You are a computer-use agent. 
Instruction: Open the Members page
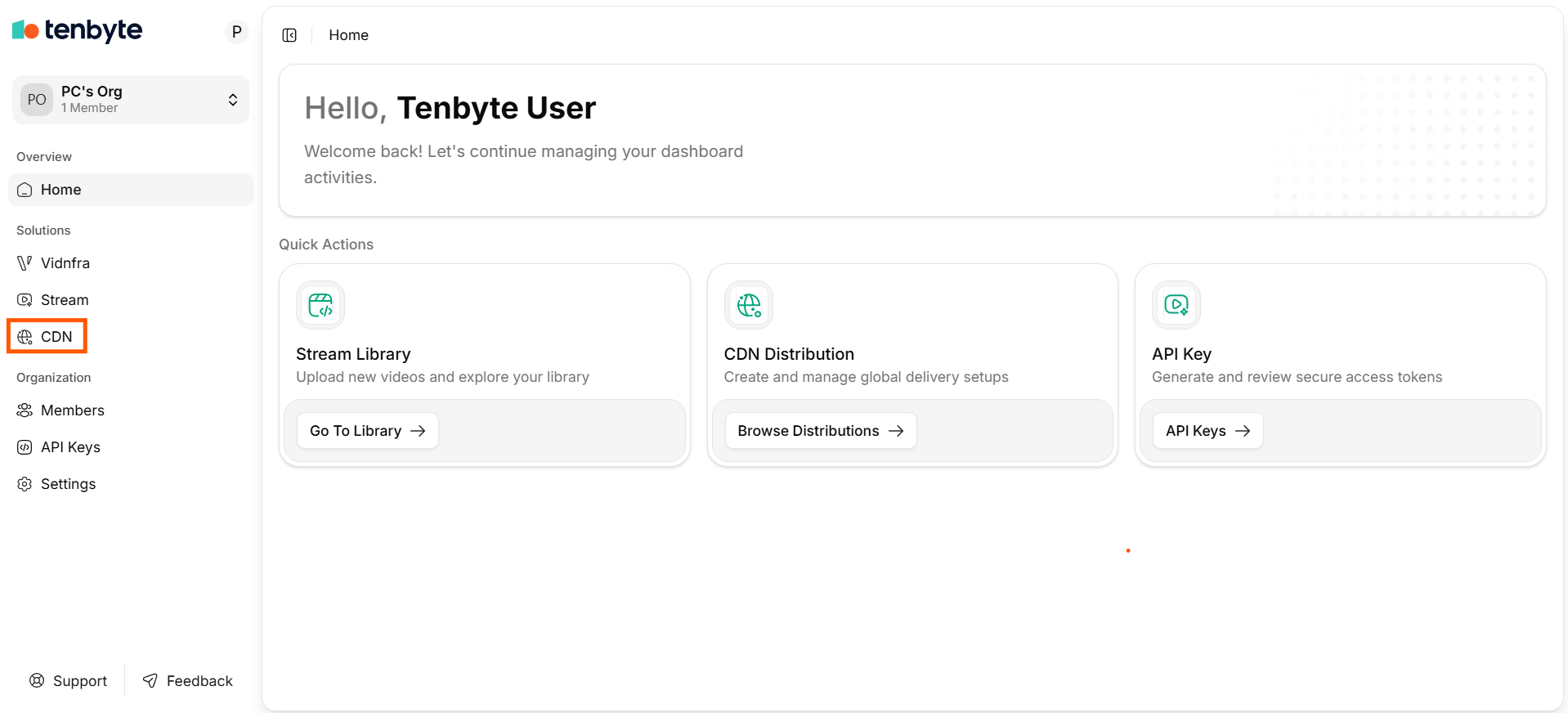[131, 410]
